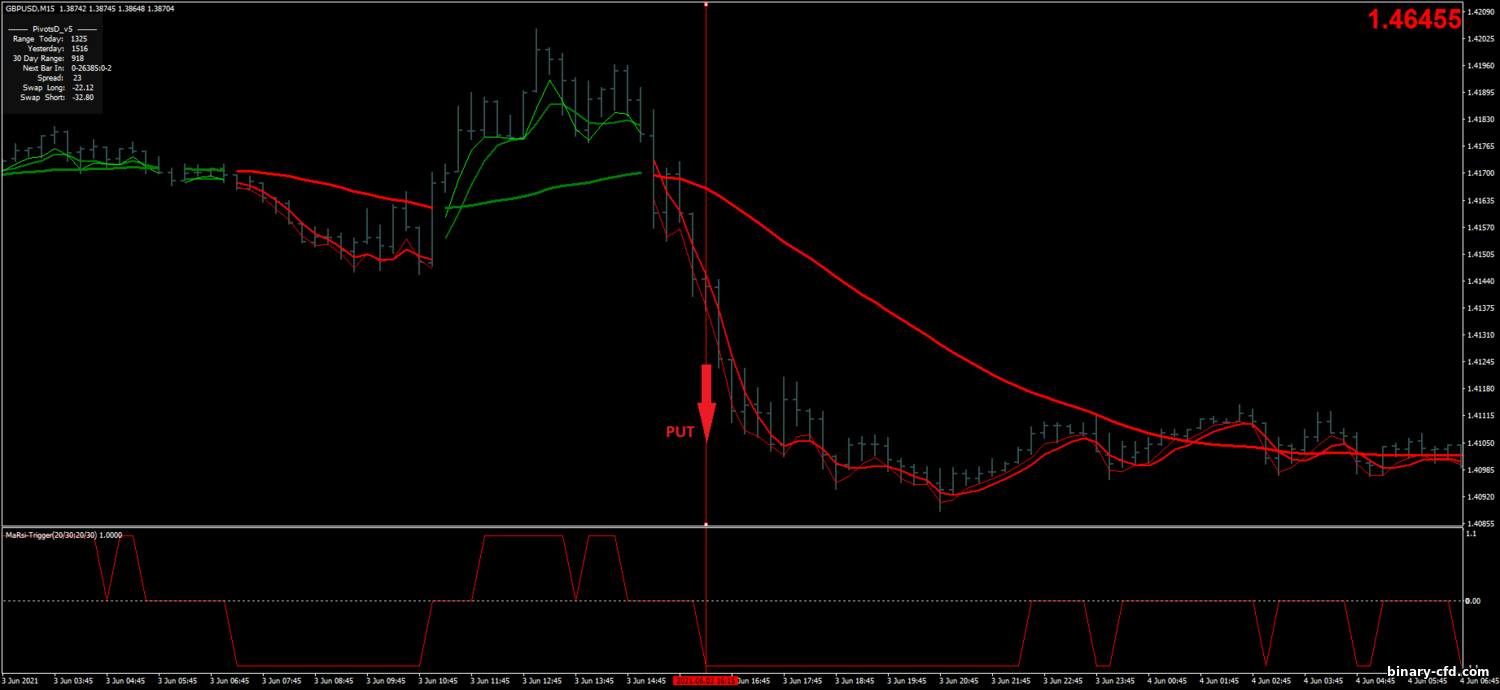Screen dimensions: 1500x690
Task: Click the GBPUSD,M15 chart title text
Action: [x=29, y=8]
